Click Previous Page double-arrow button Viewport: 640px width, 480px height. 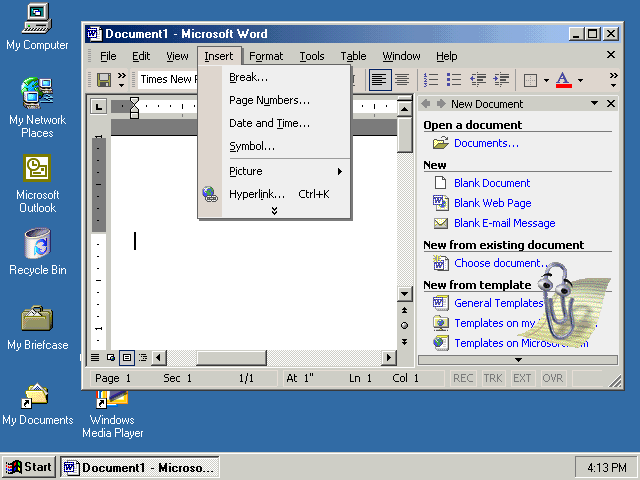pos(404,310)
